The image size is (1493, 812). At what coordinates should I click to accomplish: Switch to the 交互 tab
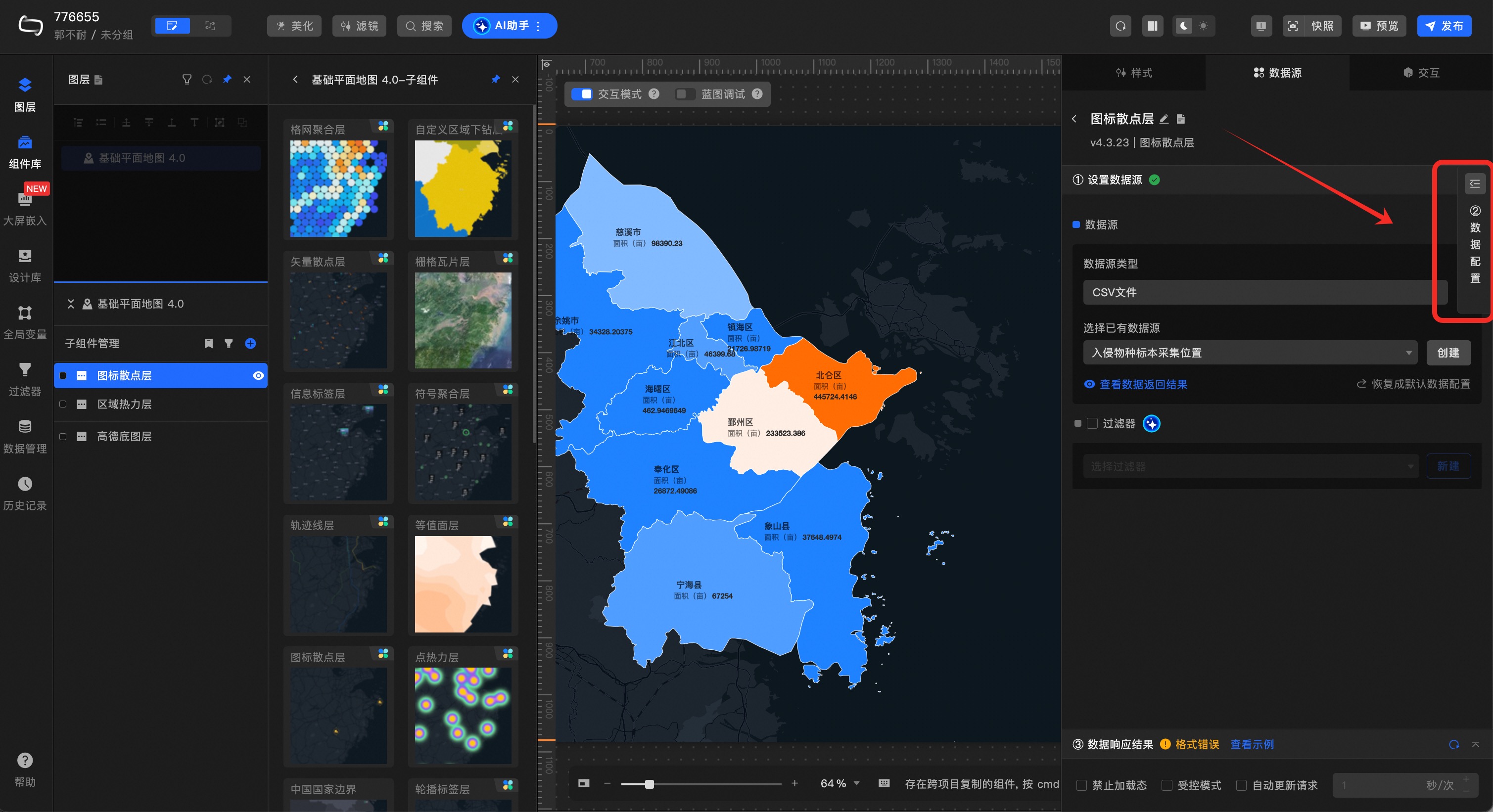(x=1421, y=72)
